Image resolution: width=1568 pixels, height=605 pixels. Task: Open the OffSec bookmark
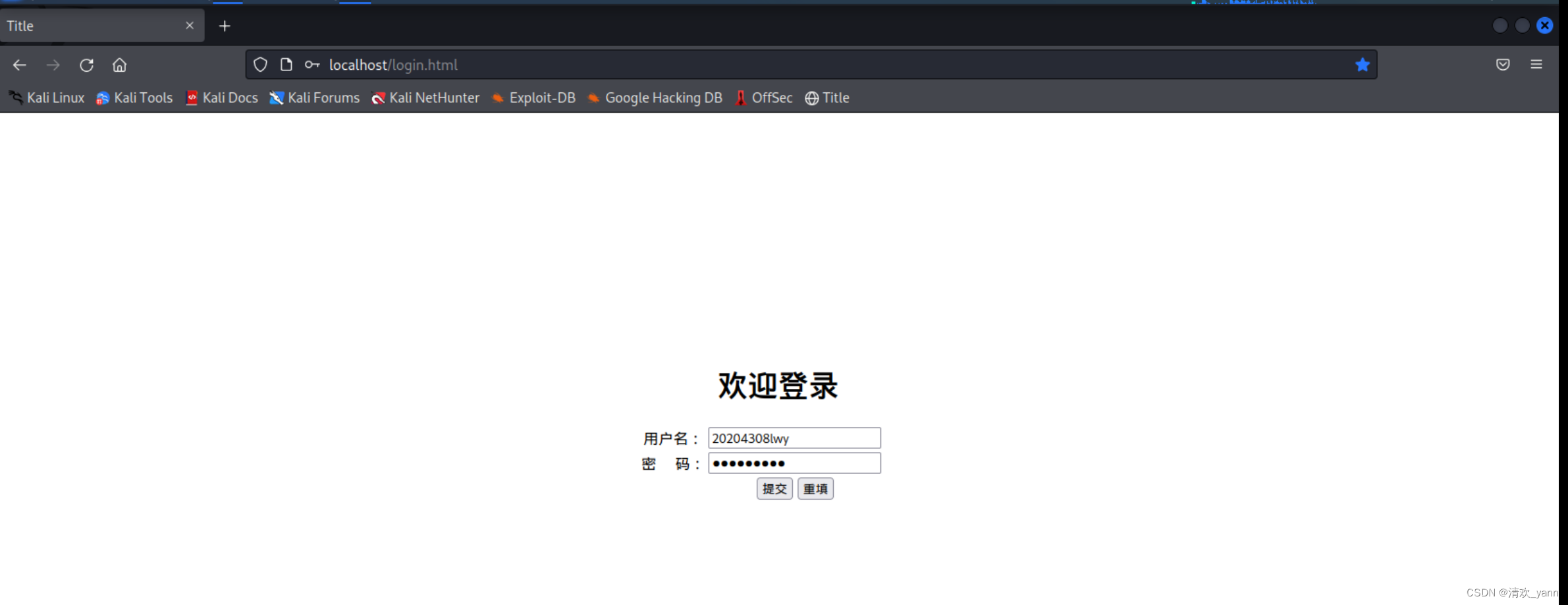(763, 98)
